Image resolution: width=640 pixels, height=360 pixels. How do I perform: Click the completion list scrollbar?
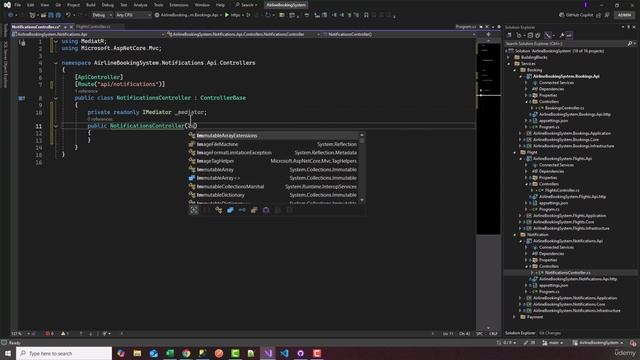(362, 167)
